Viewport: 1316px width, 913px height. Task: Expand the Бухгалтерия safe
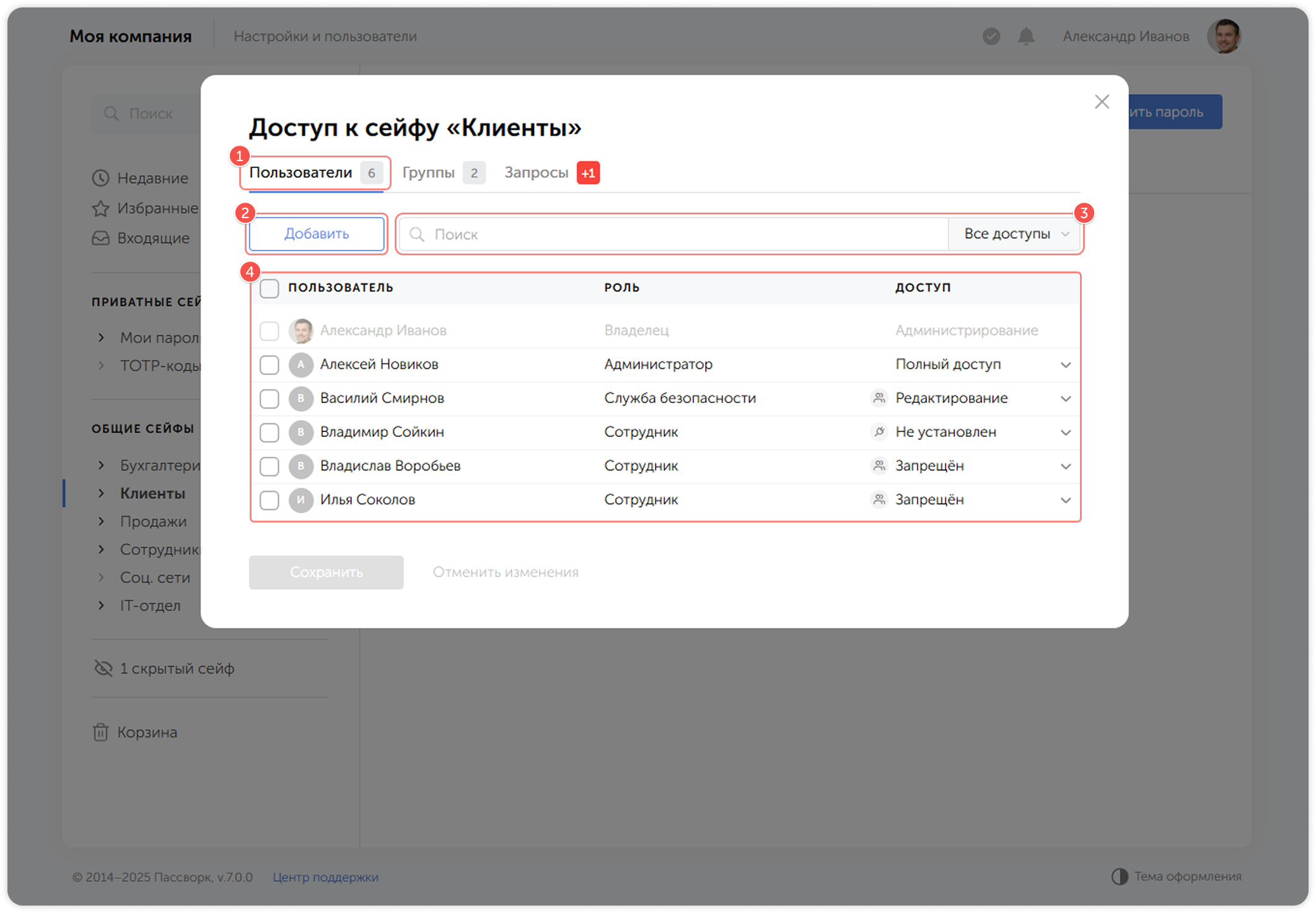tap(101, 465)
